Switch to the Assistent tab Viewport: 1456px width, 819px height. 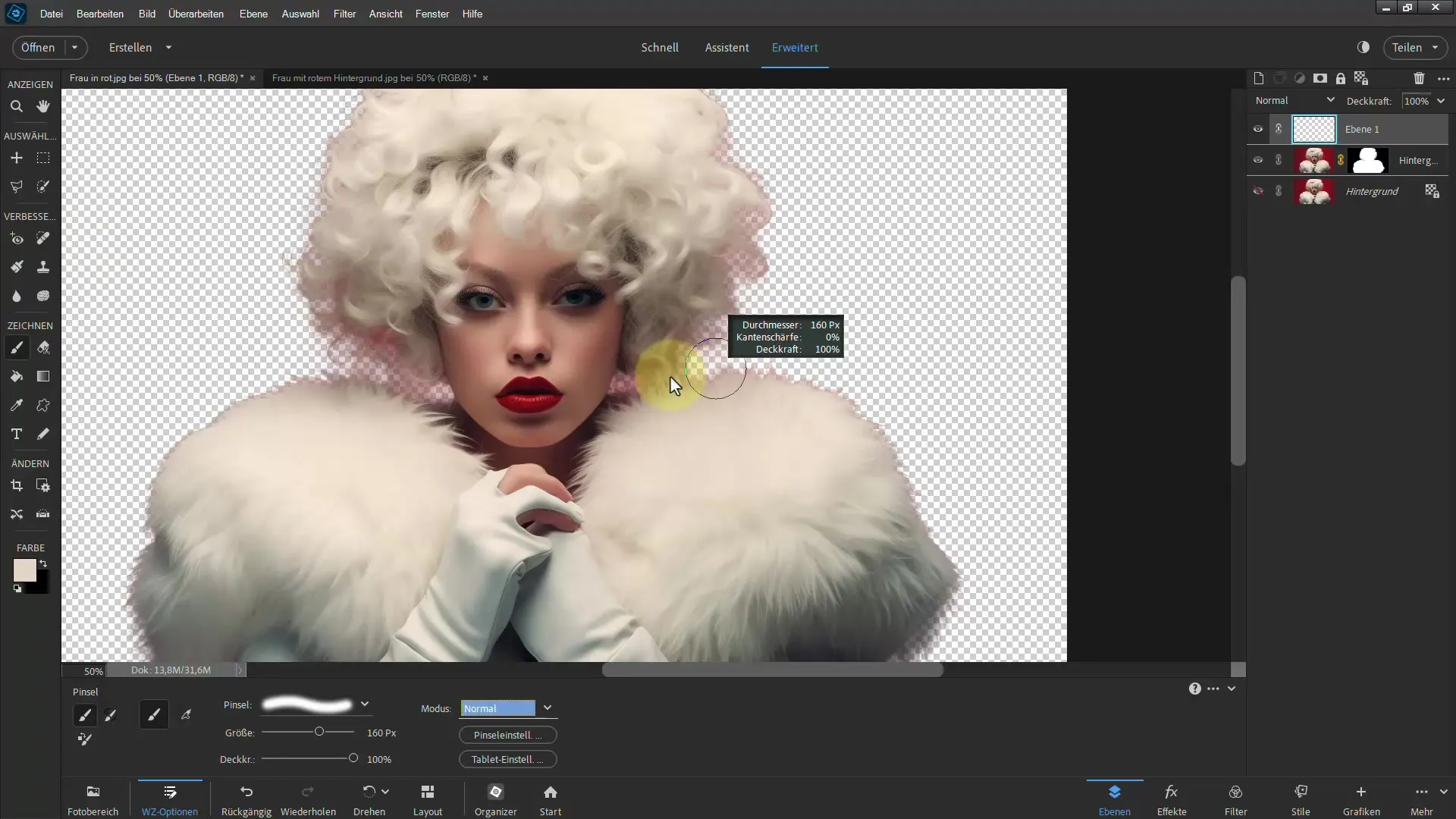(x=726, y=47)
